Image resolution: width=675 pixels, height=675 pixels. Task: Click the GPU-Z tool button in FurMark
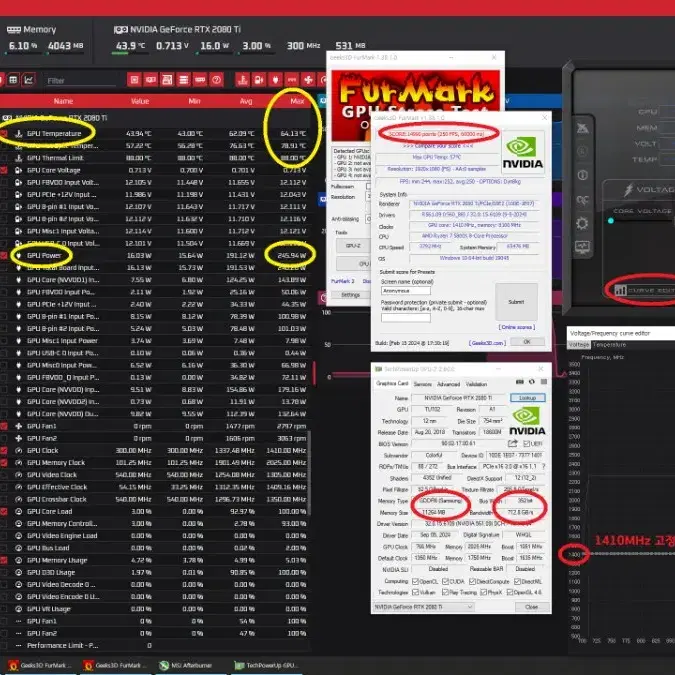click(x=353, y=246)
